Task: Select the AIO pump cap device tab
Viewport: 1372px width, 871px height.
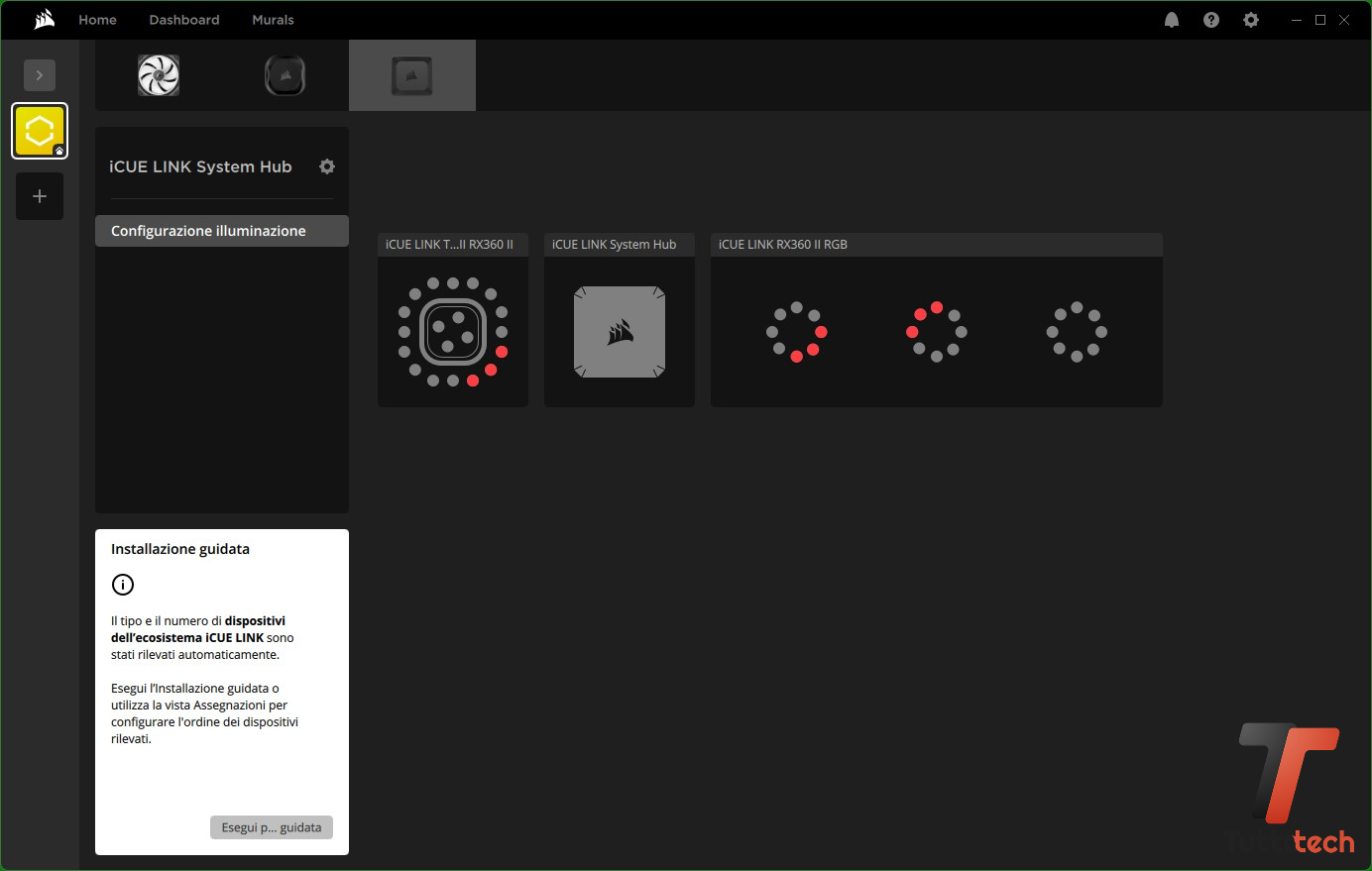Action: 286,75
